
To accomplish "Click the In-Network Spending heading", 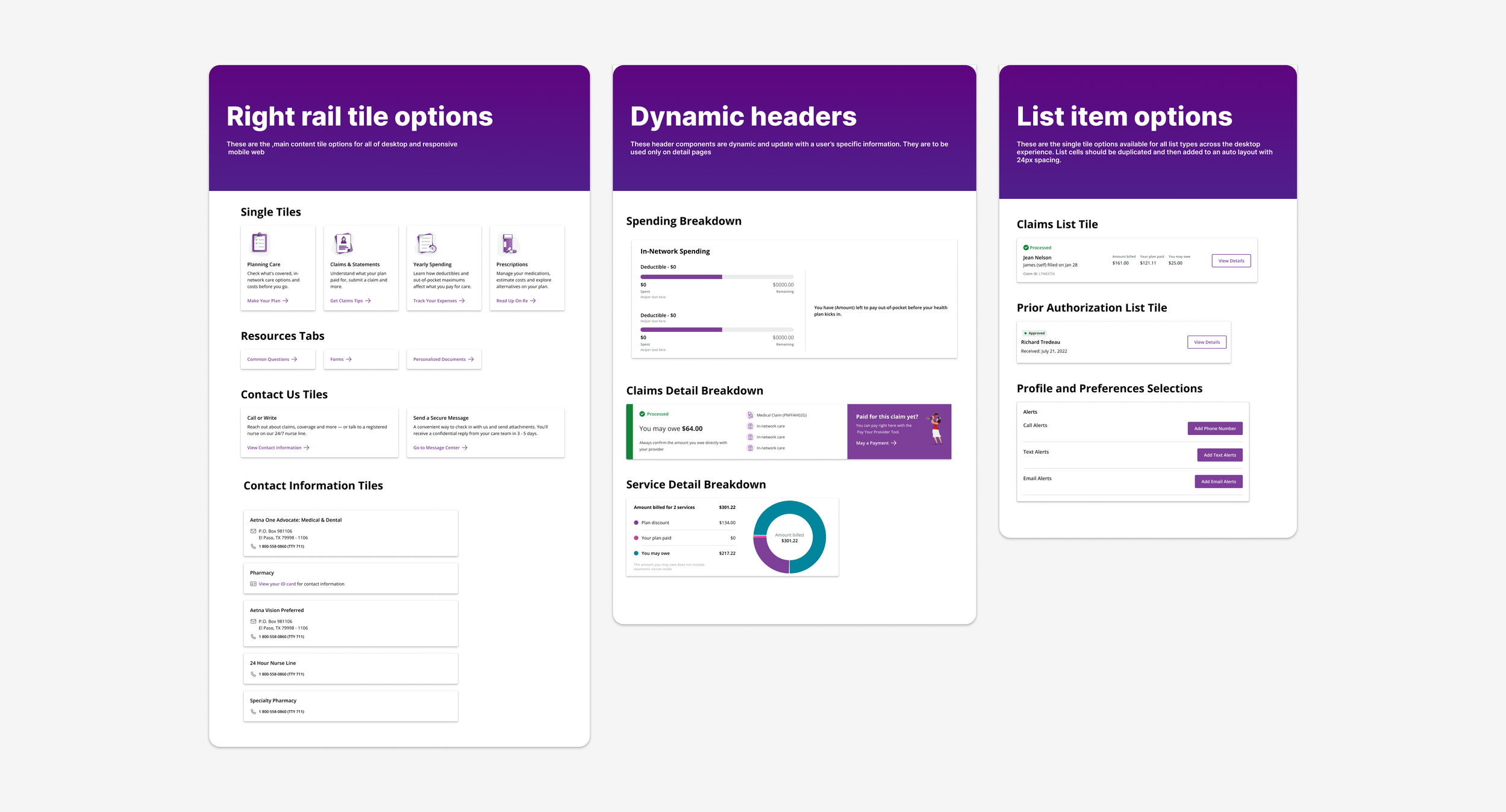I will [x=675, y=251].
